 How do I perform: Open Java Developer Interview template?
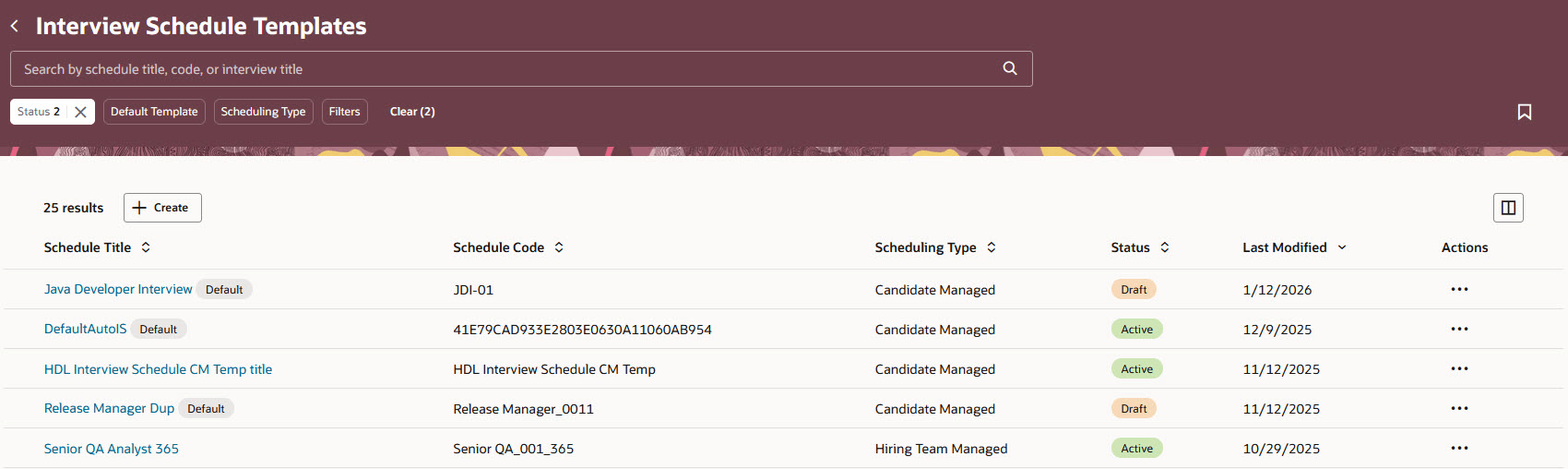tap(118, 289)
